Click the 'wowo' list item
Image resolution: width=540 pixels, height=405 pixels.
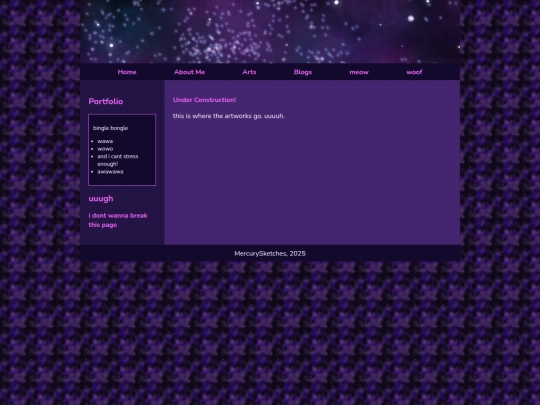[x=105, y=149]
